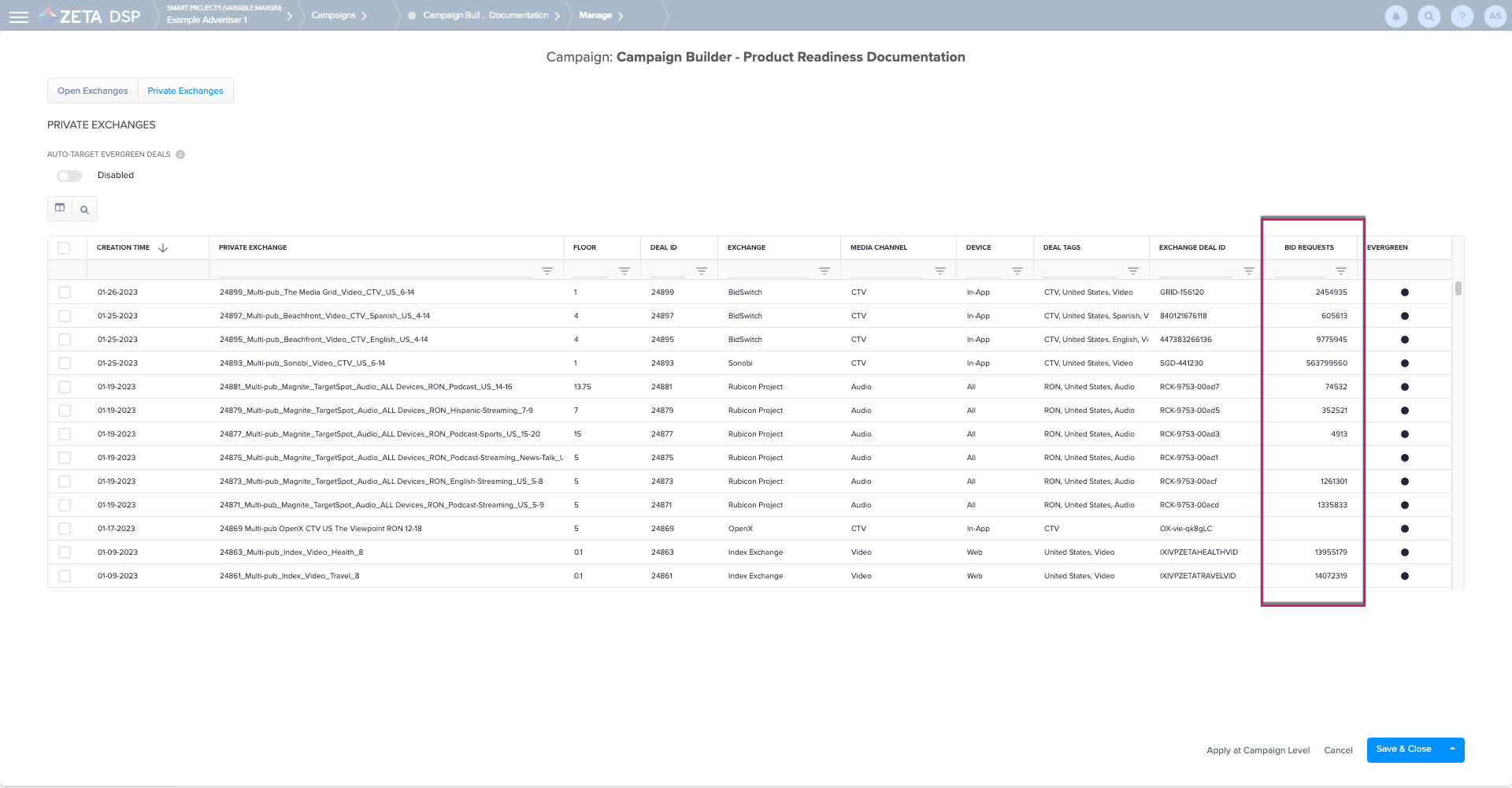Click the Cancel link
Viewport: 1512px width, 788px height.
(x=1338, y=750)
